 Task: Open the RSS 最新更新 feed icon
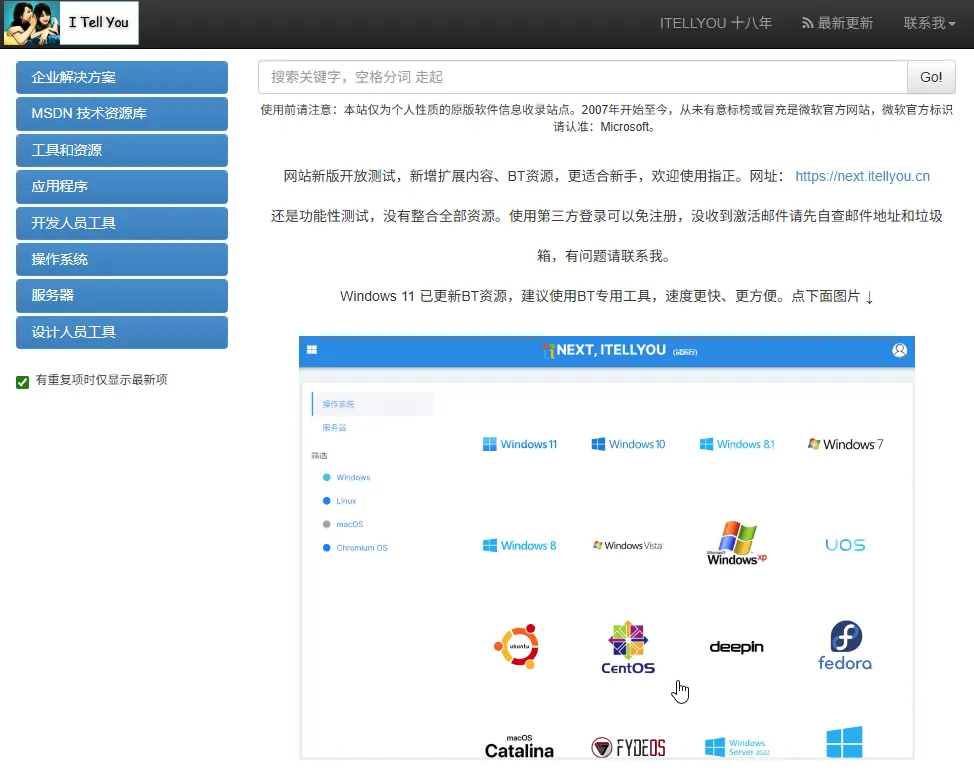(x=807, y=24)
